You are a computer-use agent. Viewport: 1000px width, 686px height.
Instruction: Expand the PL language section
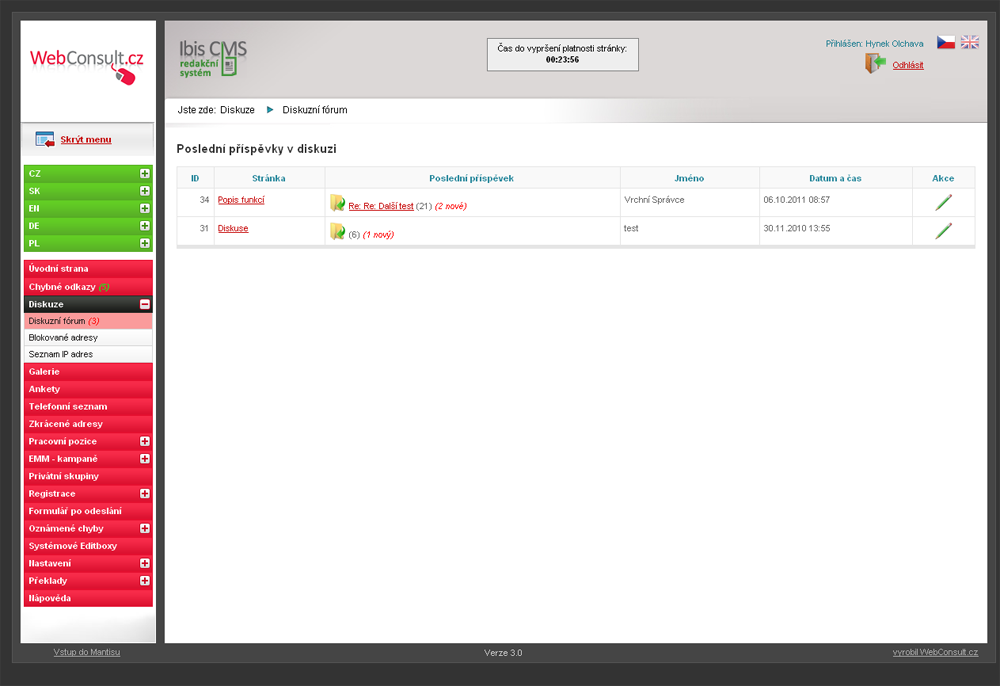145,244
